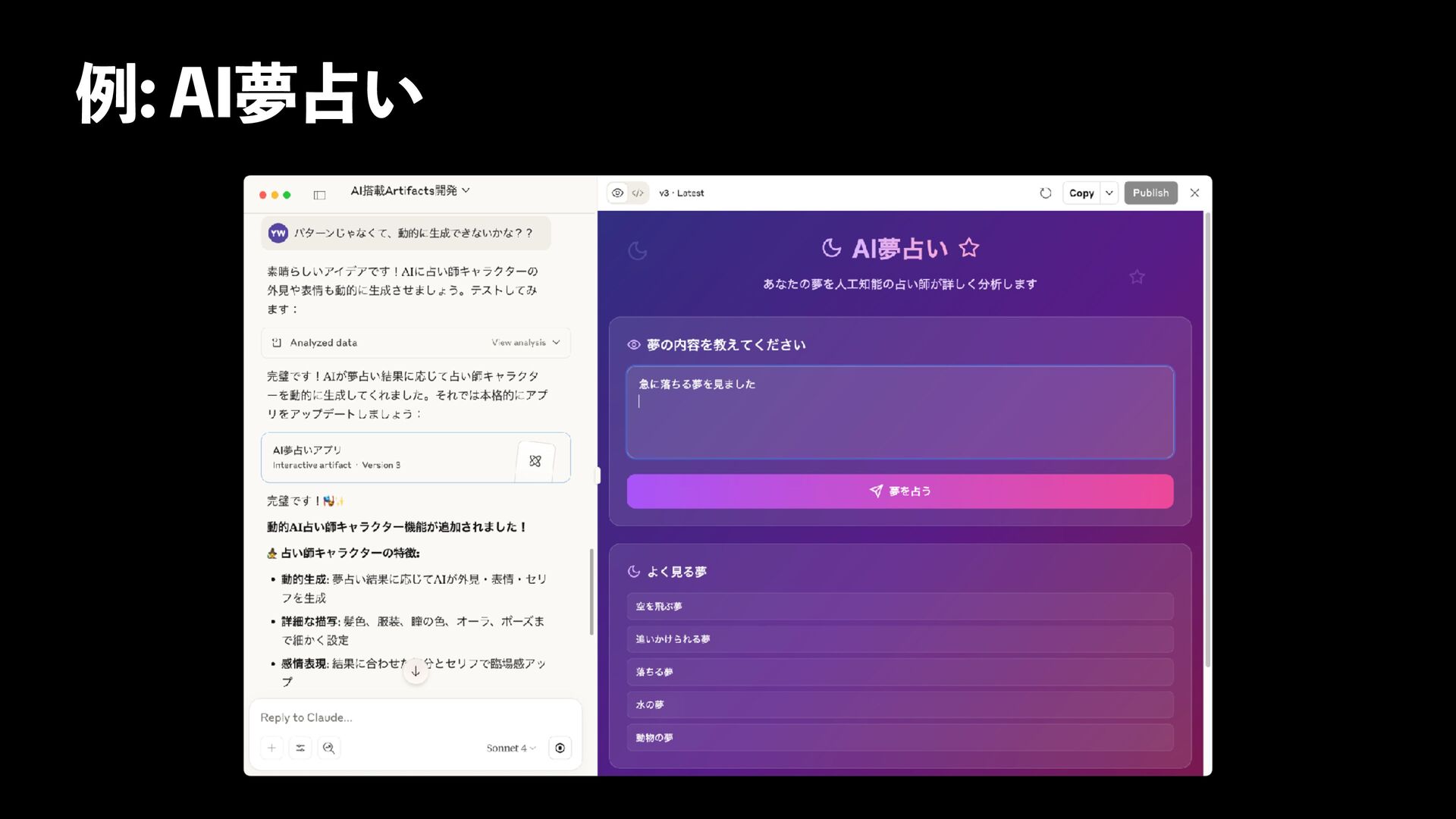Viewport: 1456px width, 819px height.
Task: Click the plus attachment button
Action: pos(271,748)
